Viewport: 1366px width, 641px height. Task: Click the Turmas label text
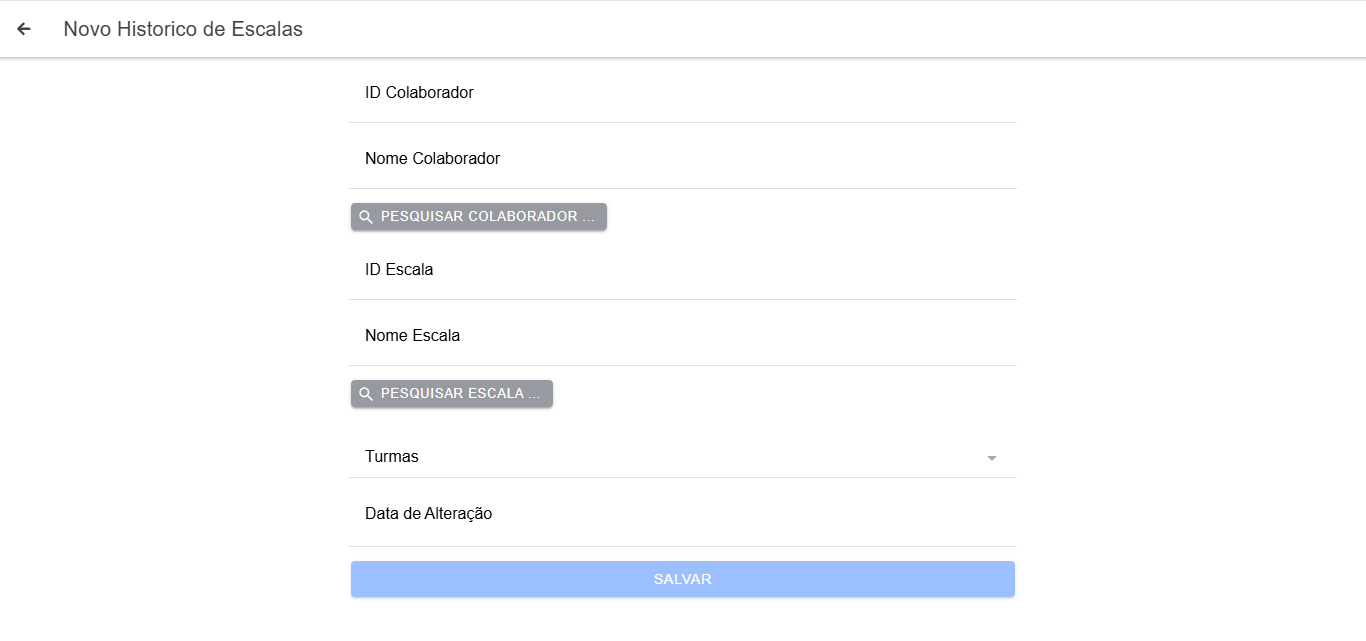click(392, 457)
